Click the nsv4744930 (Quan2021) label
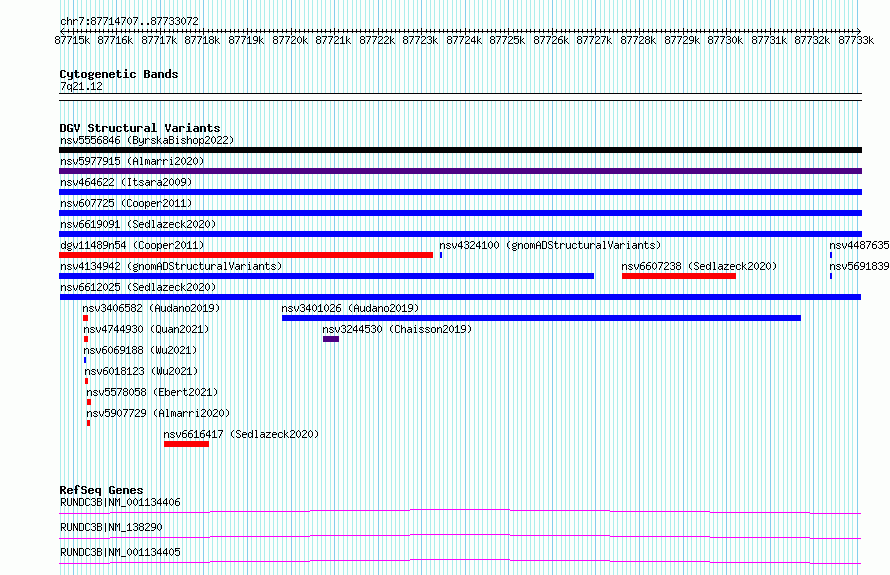The height and width of the screenshot is (575, 890). pos(146,329)
